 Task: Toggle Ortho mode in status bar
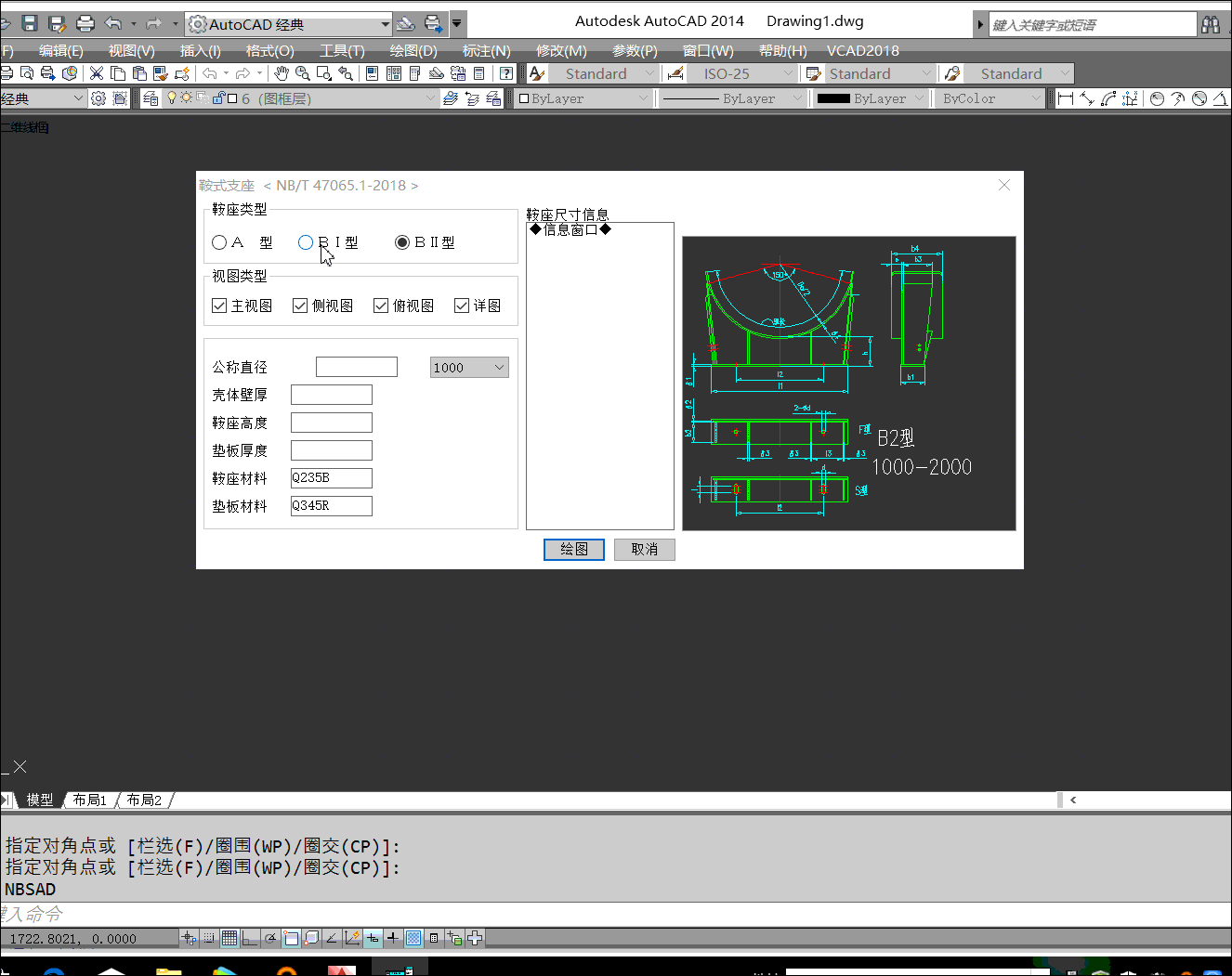pos(250,938)
